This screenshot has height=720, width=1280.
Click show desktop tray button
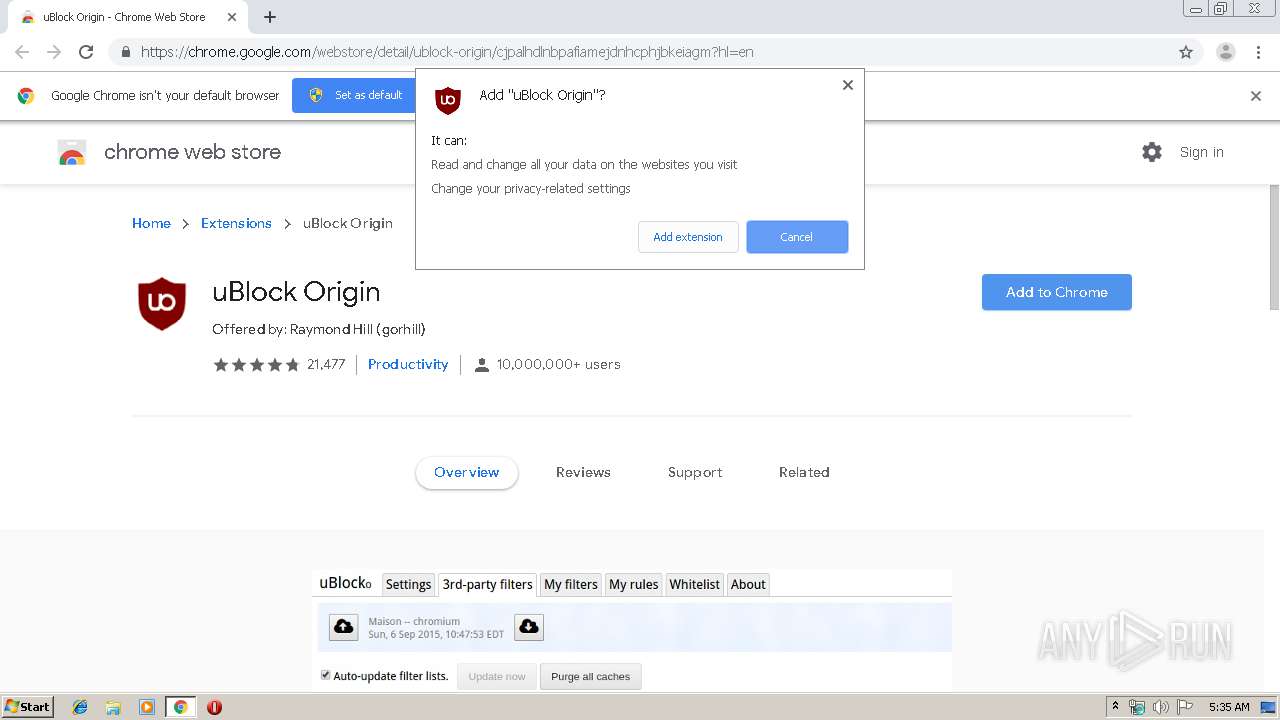1267,707
